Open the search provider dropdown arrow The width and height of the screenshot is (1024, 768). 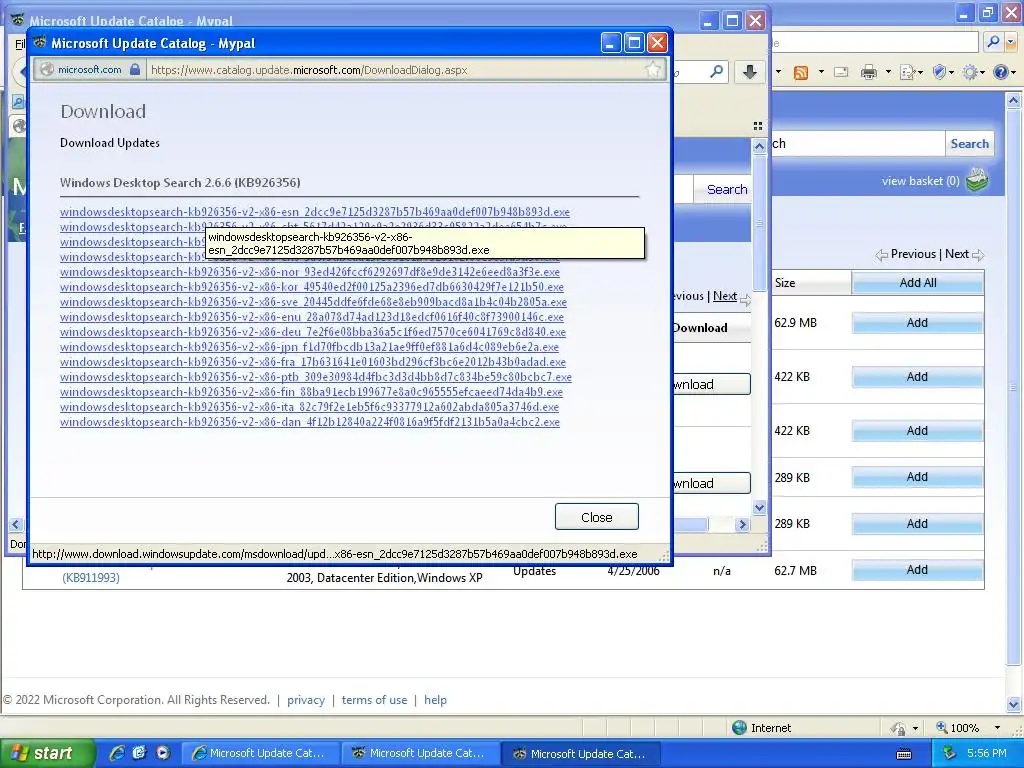tap(1011, 42)
